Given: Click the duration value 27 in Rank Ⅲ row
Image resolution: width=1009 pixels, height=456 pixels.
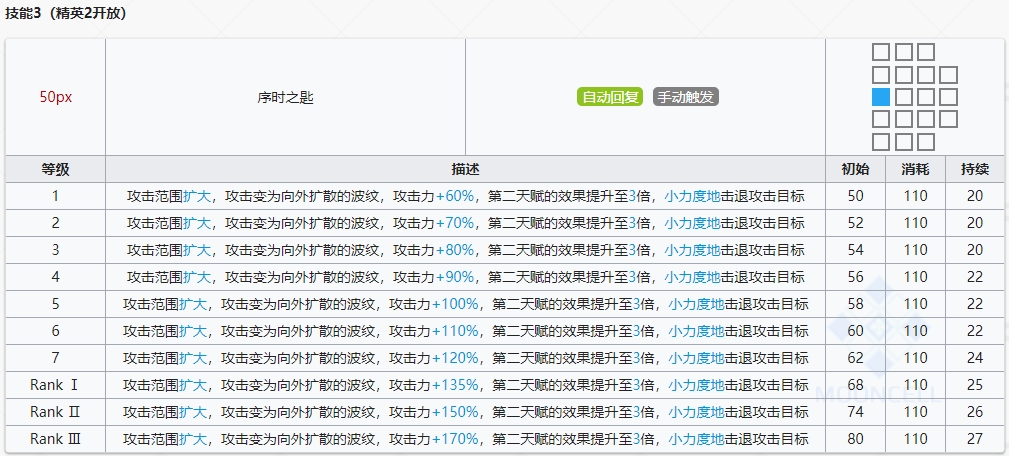Looking at the screenshot, I should tap(975, 439).
